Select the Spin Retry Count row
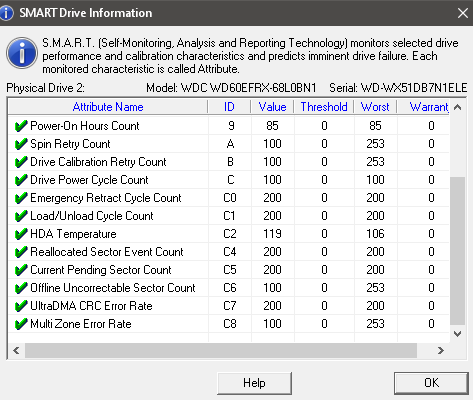The image size is (473, 400). coord(229,144)
